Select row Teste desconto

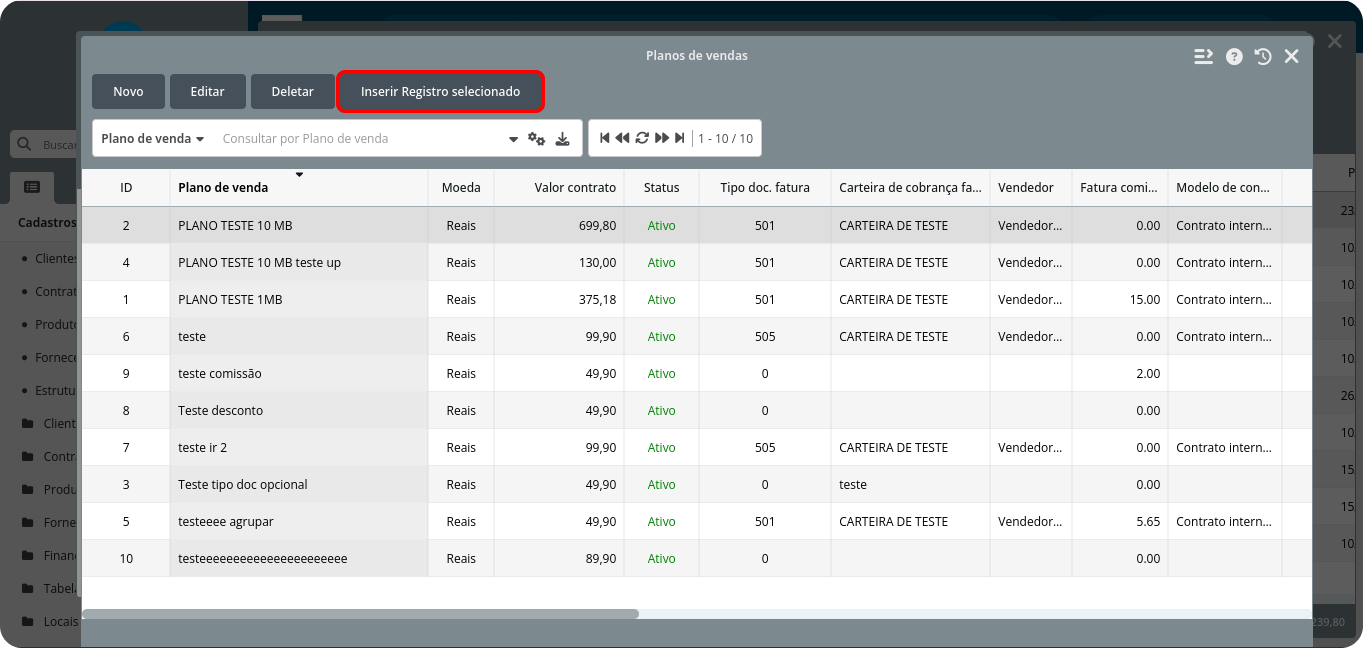[x=696, y=410]
